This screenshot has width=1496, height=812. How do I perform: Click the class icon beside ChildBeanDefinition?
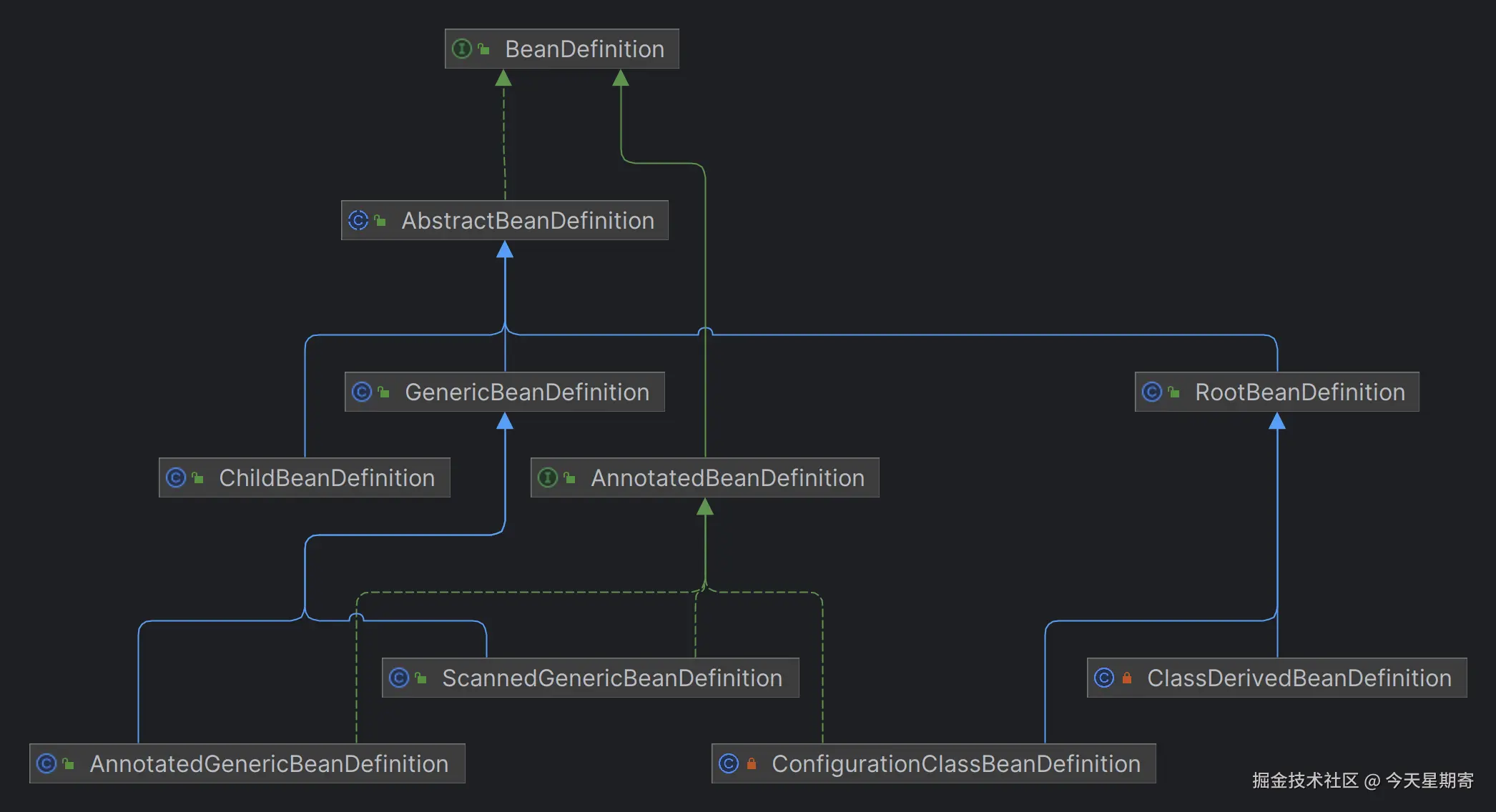[176, 477]
